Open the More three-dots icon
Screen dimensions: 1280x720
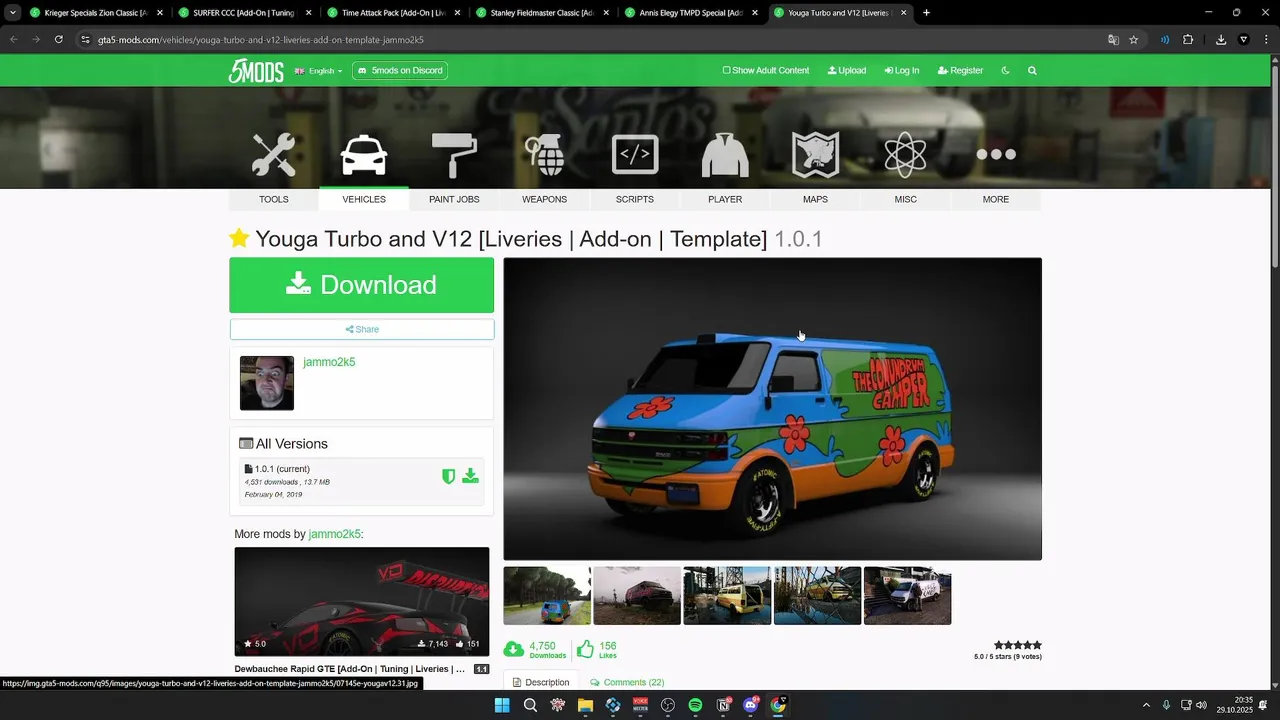point(996,154)
